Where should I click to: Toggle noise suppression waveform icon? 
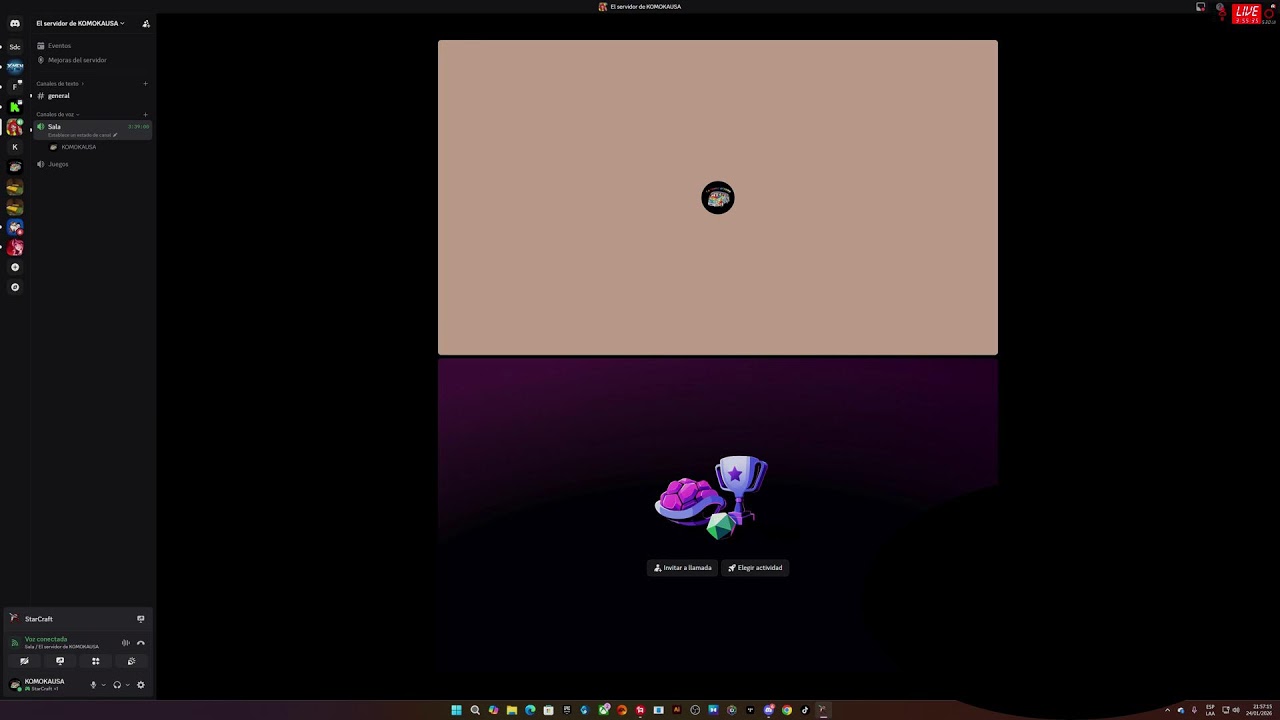pyautogui.click(x=125, y=643)
